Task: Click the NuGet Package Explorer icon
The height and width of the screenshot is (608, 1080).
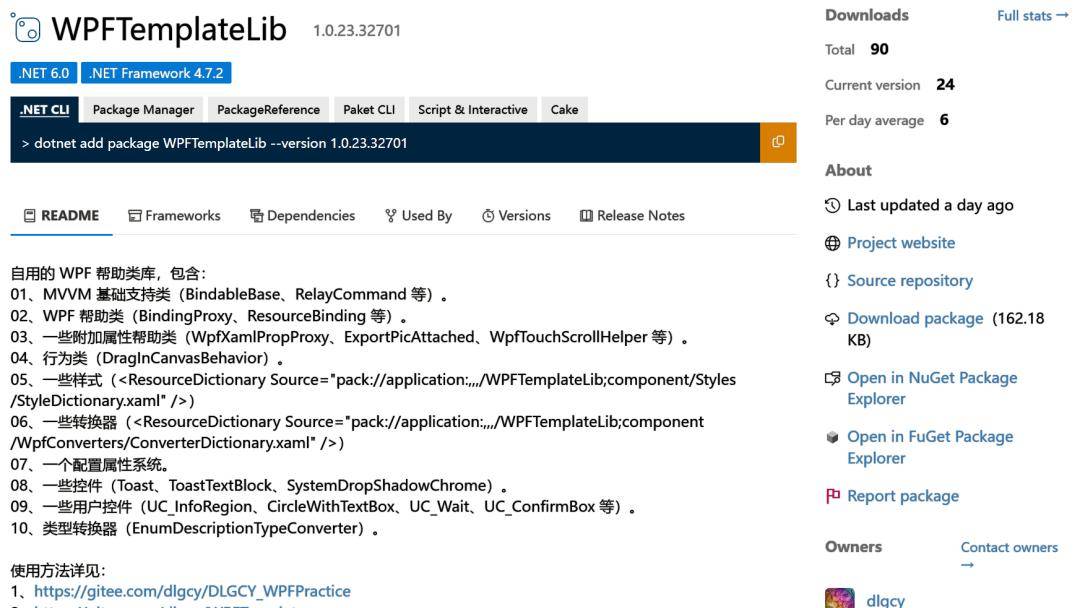Action: click(x=832, y=378)
